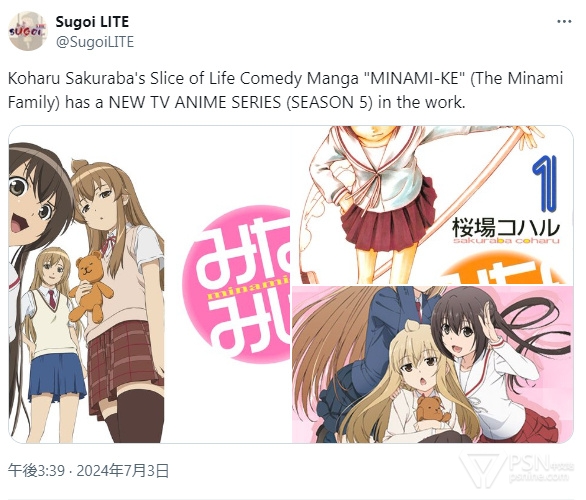Open the bottom-right pink anime artwork image
586x500 pixels.
[432, 364]
